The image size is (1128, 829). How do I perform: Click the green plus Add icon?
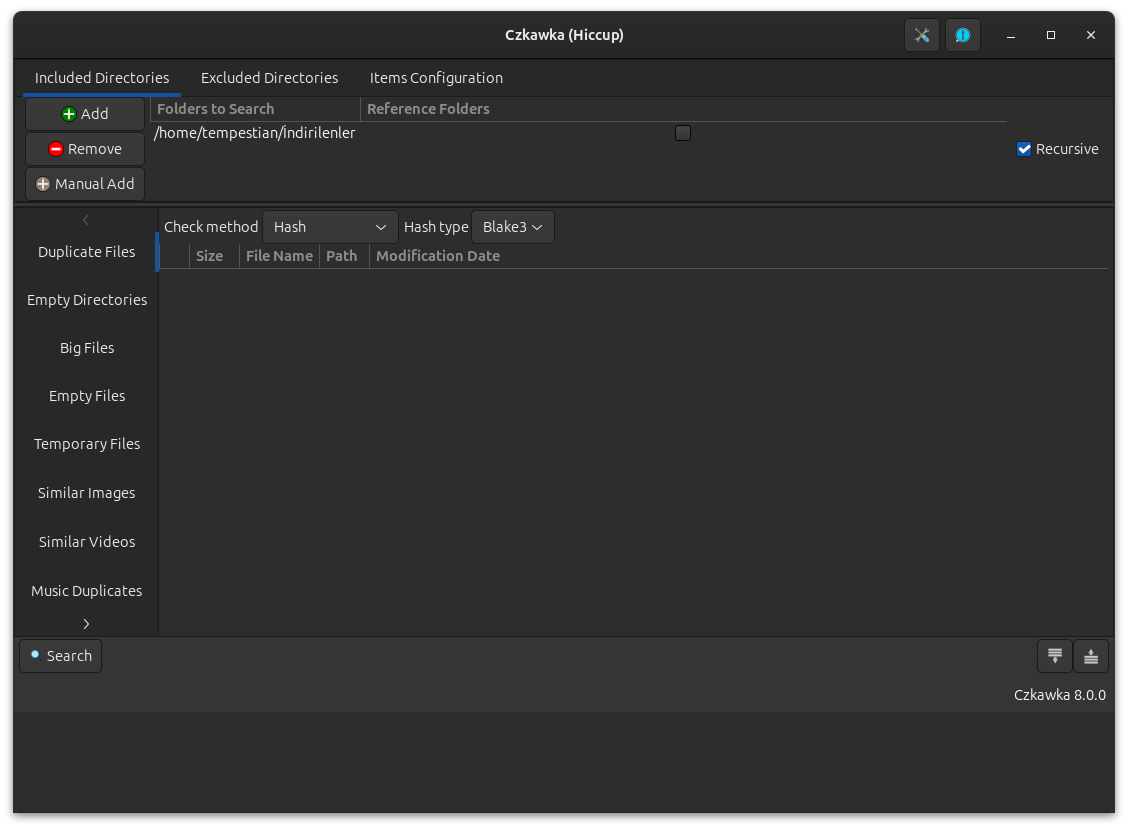point(69,114)
